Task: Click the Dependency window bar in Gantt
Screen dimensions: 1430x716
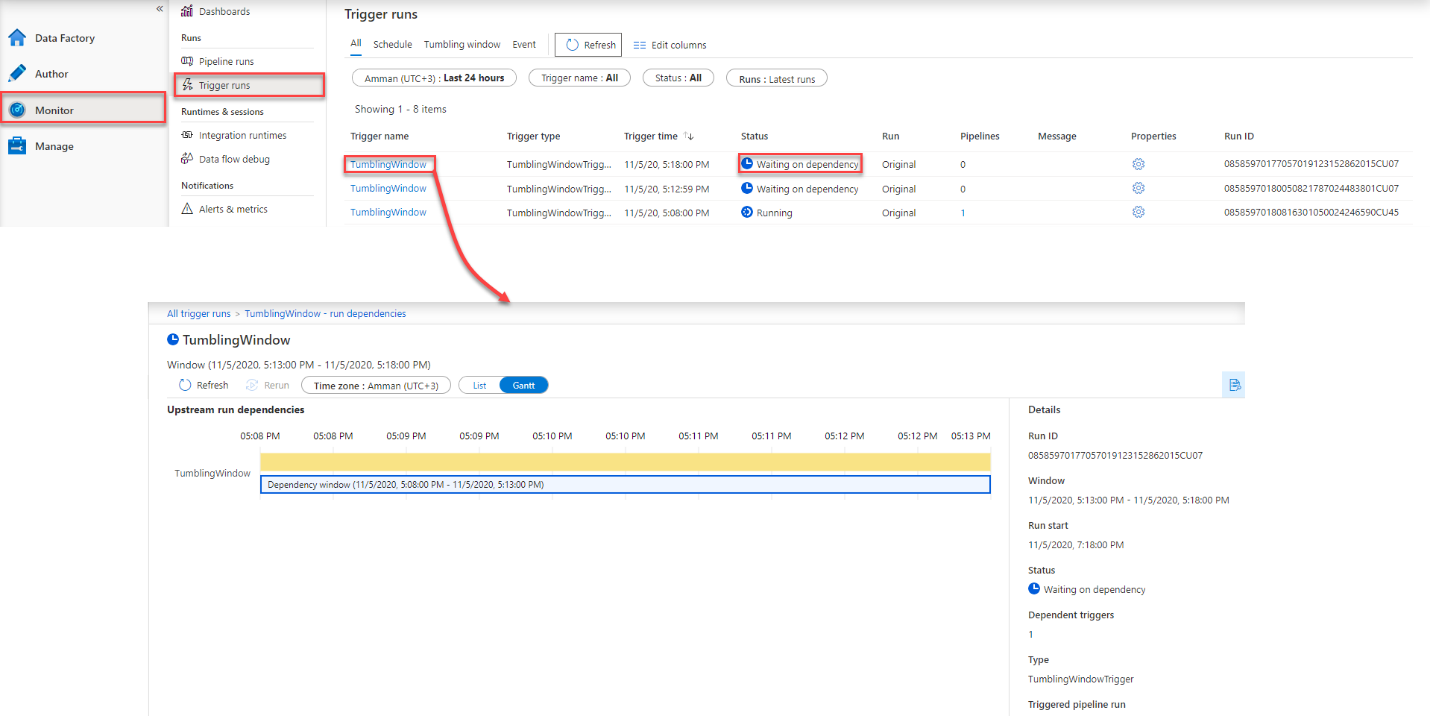Action: coord(625,484)
